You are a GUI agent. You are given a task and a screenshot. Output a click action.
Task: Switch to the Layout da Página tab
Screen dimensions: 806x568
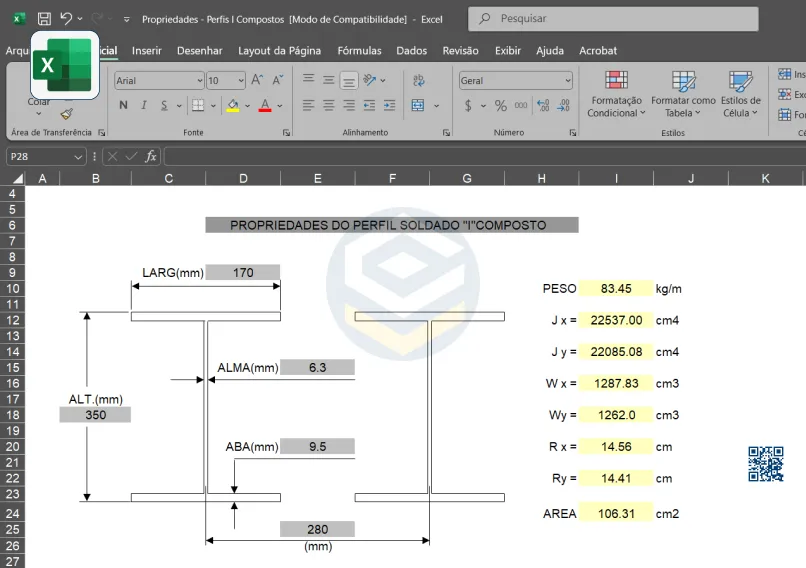point(279,50)
